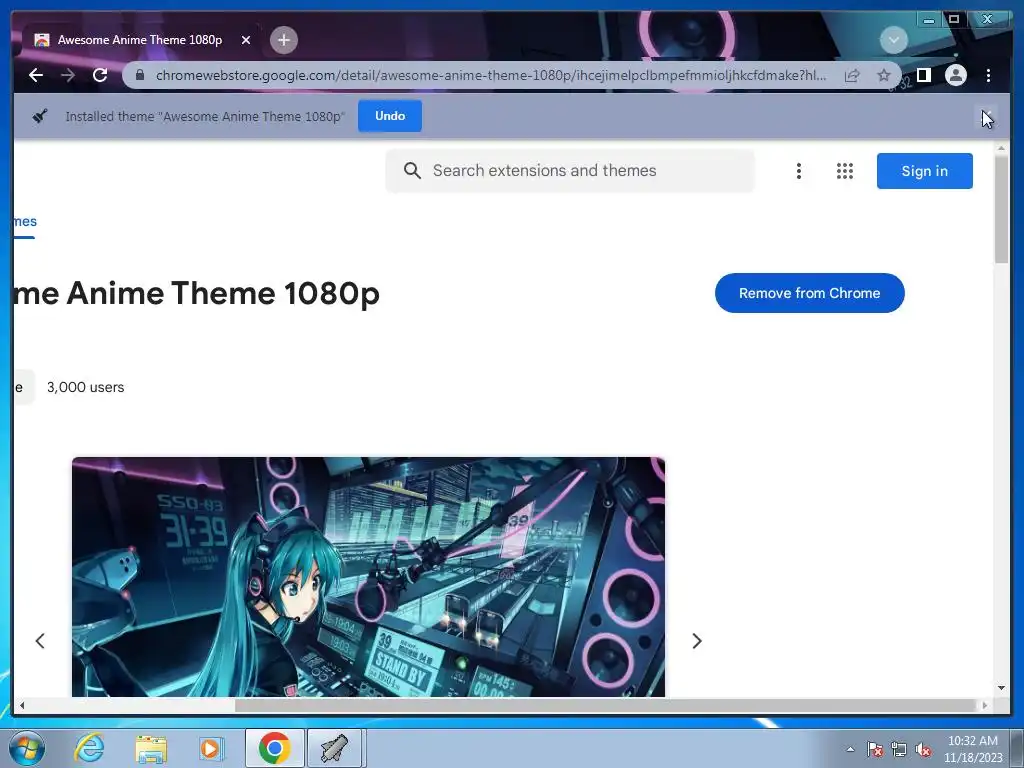Remove the theme from Chrome
The width and height of the screenshot is (1024, 768).
point(809,293)
